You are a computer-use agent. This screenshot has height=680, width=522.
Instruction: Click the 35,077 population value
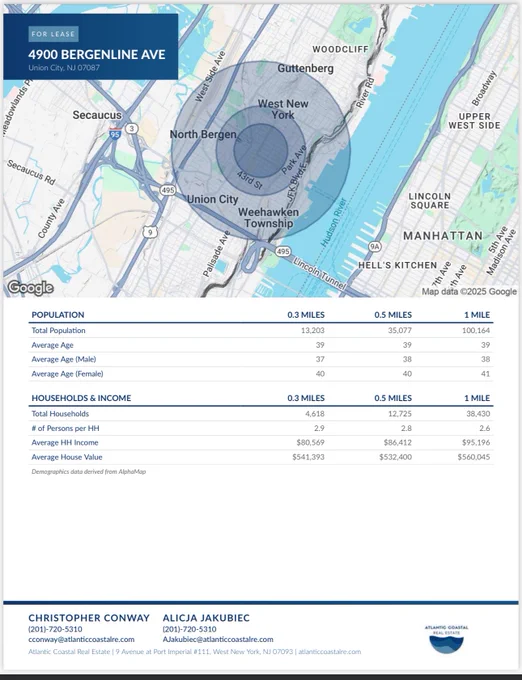click(x=400, y=330)
